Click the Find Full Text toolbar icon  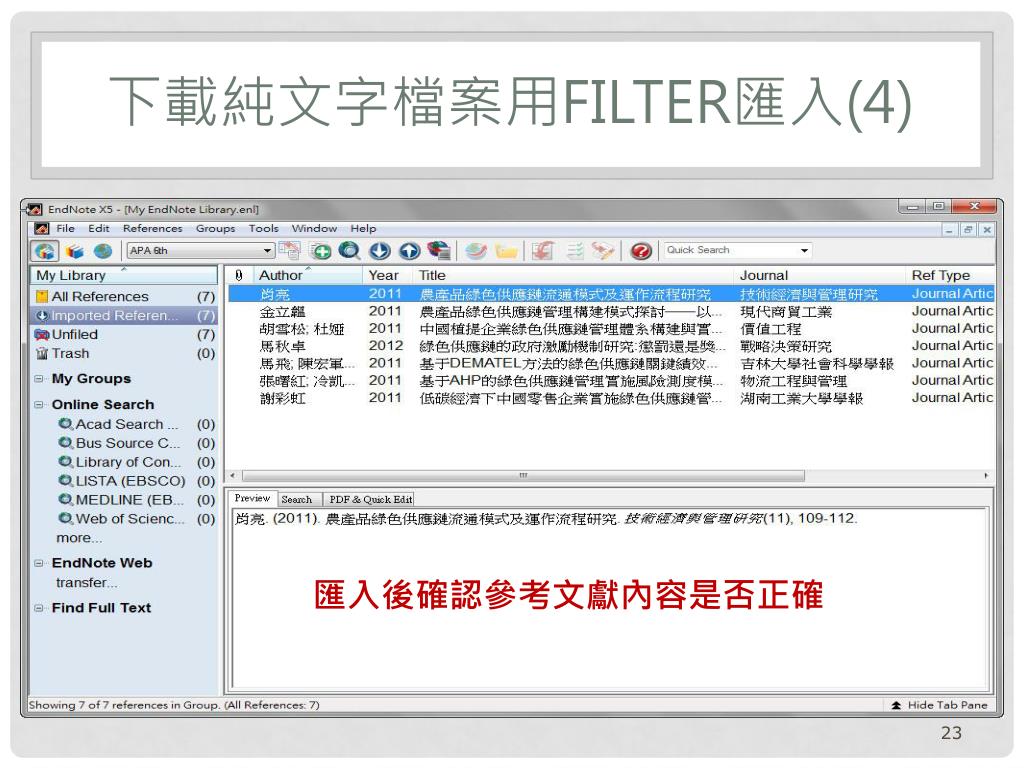[x=439, y=251]
